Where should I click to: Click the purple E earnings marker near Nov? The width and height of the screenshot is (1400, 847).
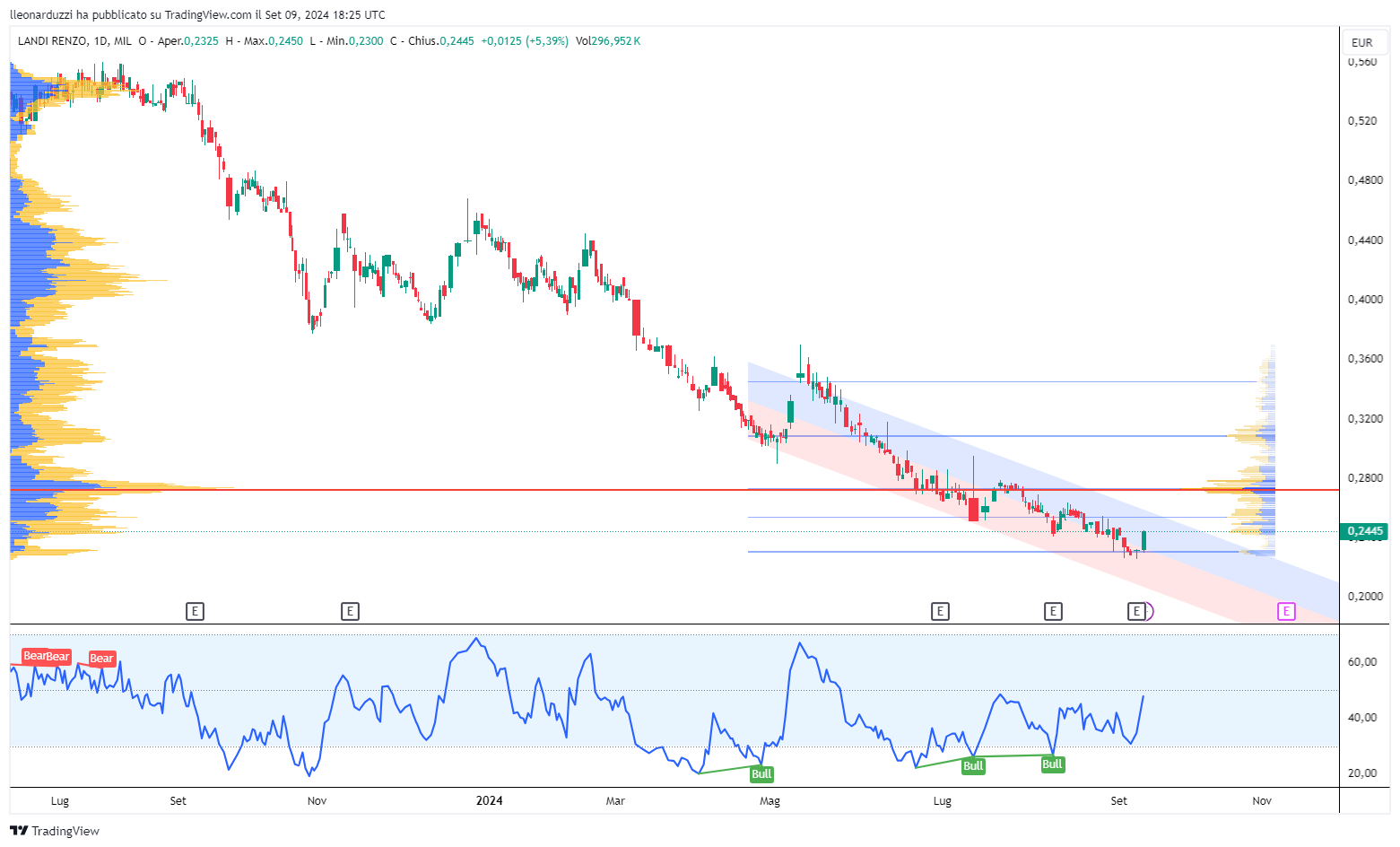point(1286,611)
